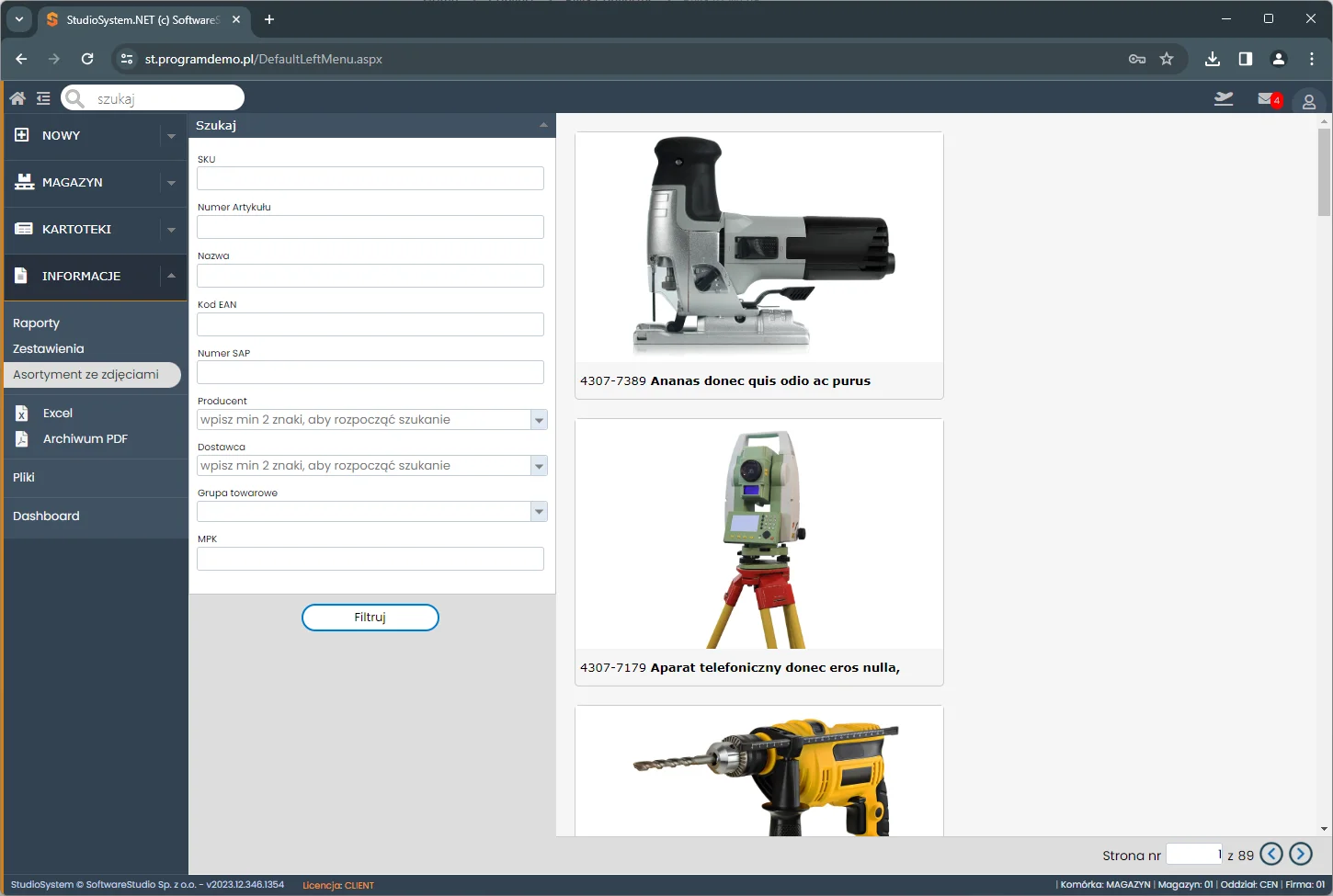Click the yellow drill product image
Viewport: 1333px width, 896px height.
(759, 772)
